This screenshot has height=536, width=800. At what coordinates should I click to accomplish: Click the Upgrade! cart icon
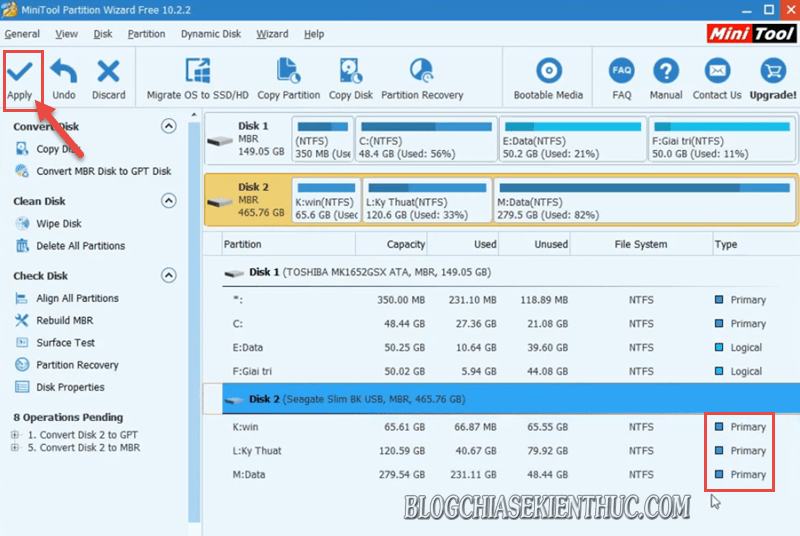[773, 71]
